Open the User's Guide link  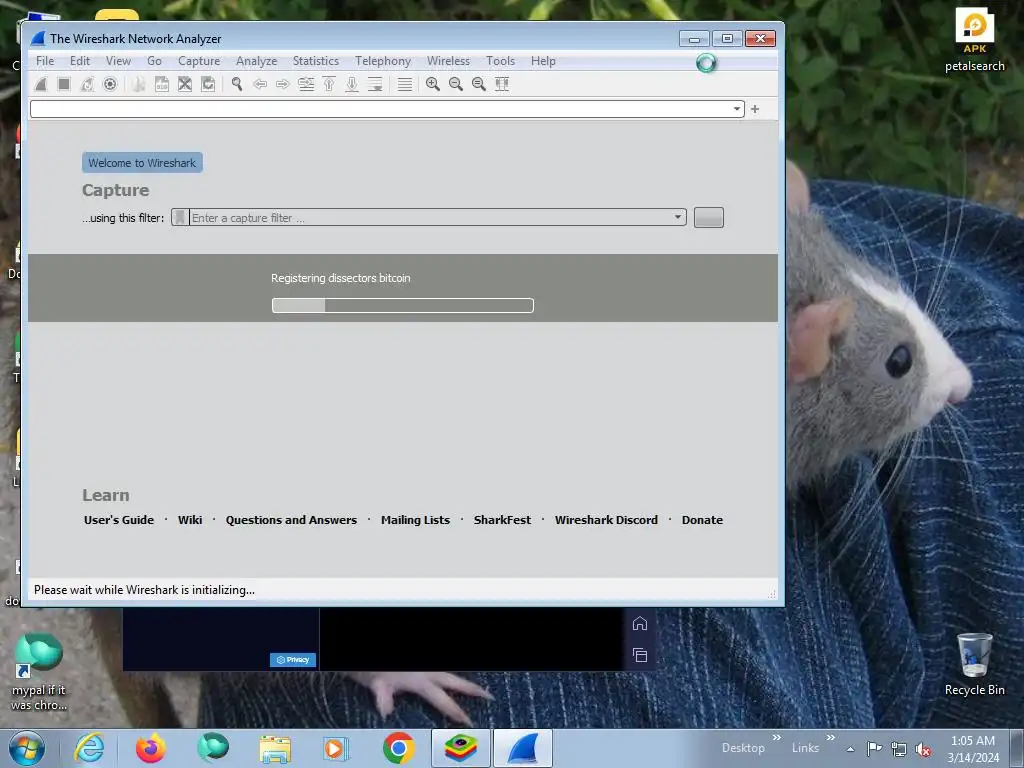click(119, 520)
